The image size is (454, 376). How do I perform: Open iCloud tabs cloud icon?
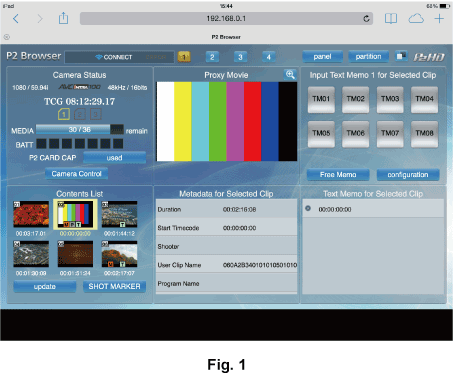pos(416,19)
